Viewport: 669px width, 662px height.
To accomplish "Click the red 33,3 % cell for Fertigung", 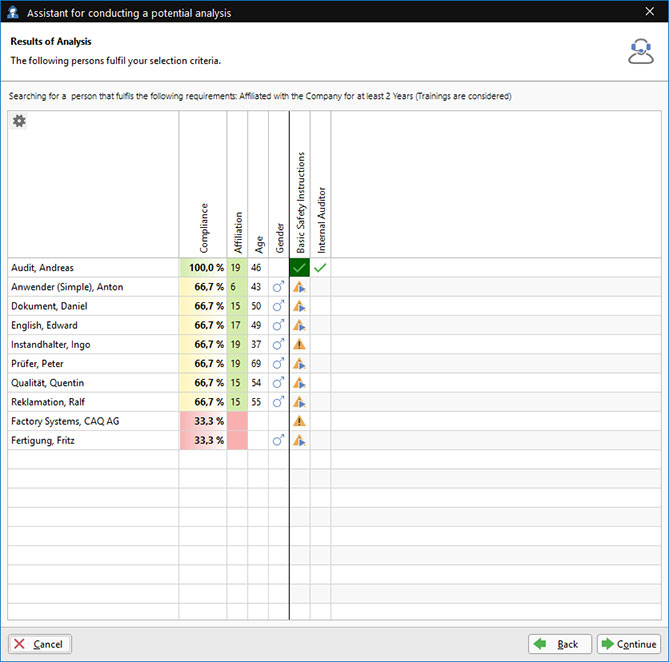I will pyautogui.click(x=203, y=440).
